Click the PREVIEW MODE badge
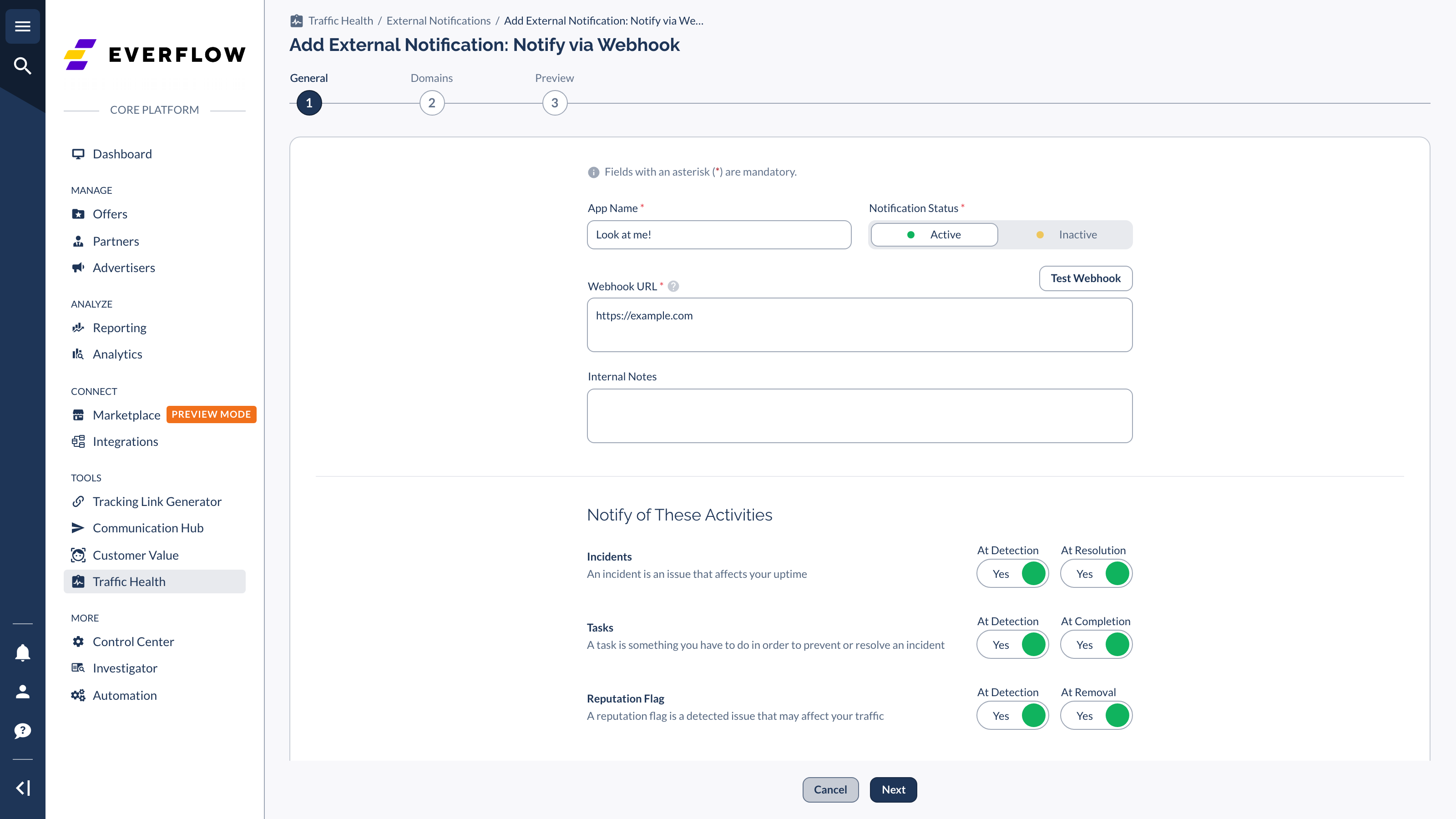 pyautogui.click(x=212, y=415)
